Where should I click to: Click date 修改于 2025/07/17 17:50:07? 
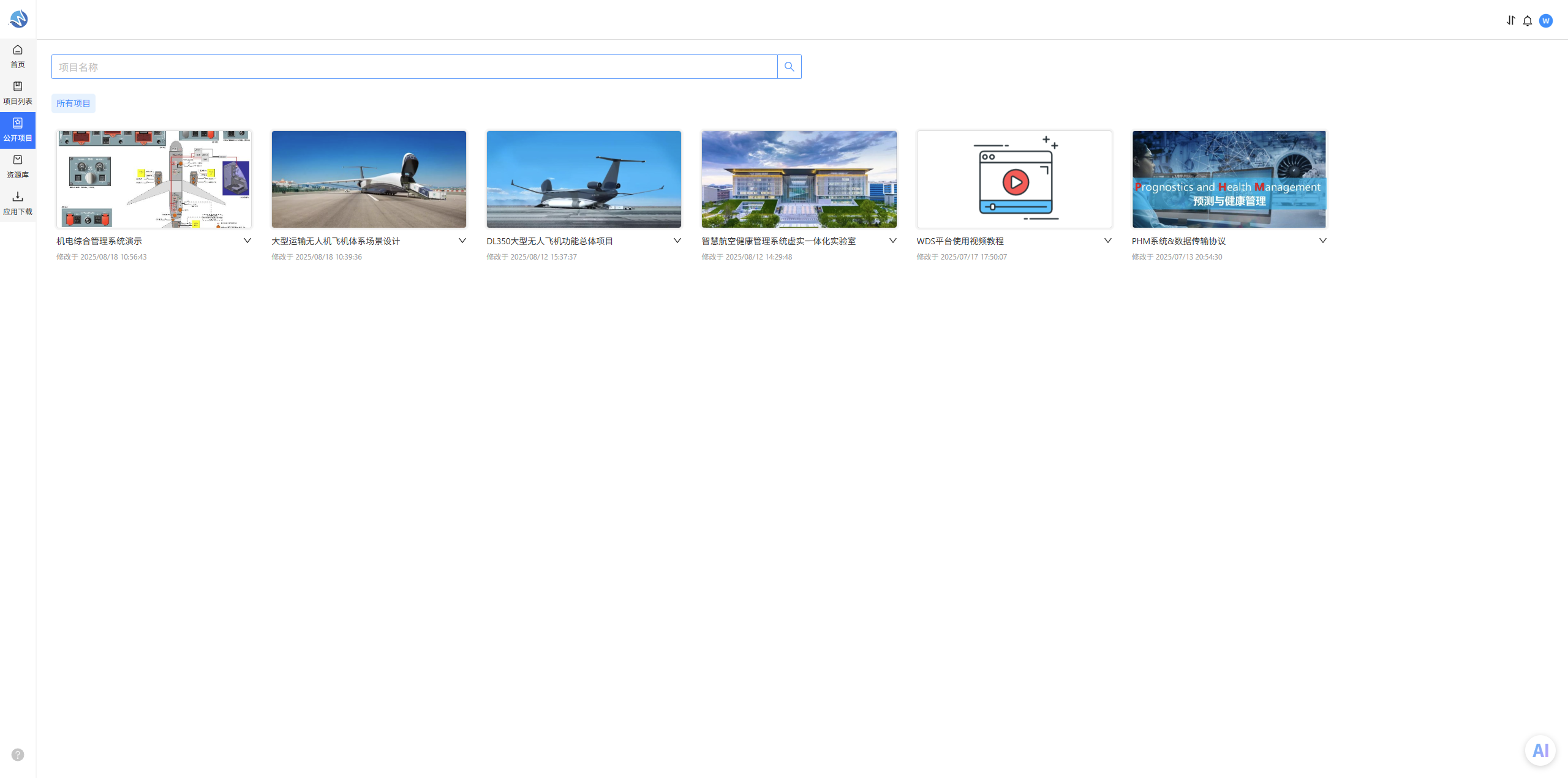pos(962,257)
